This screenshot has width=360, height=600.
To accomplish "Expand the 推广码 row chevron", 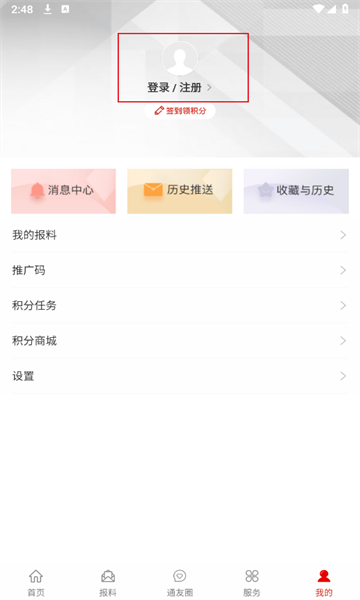I will click(343, 270).
